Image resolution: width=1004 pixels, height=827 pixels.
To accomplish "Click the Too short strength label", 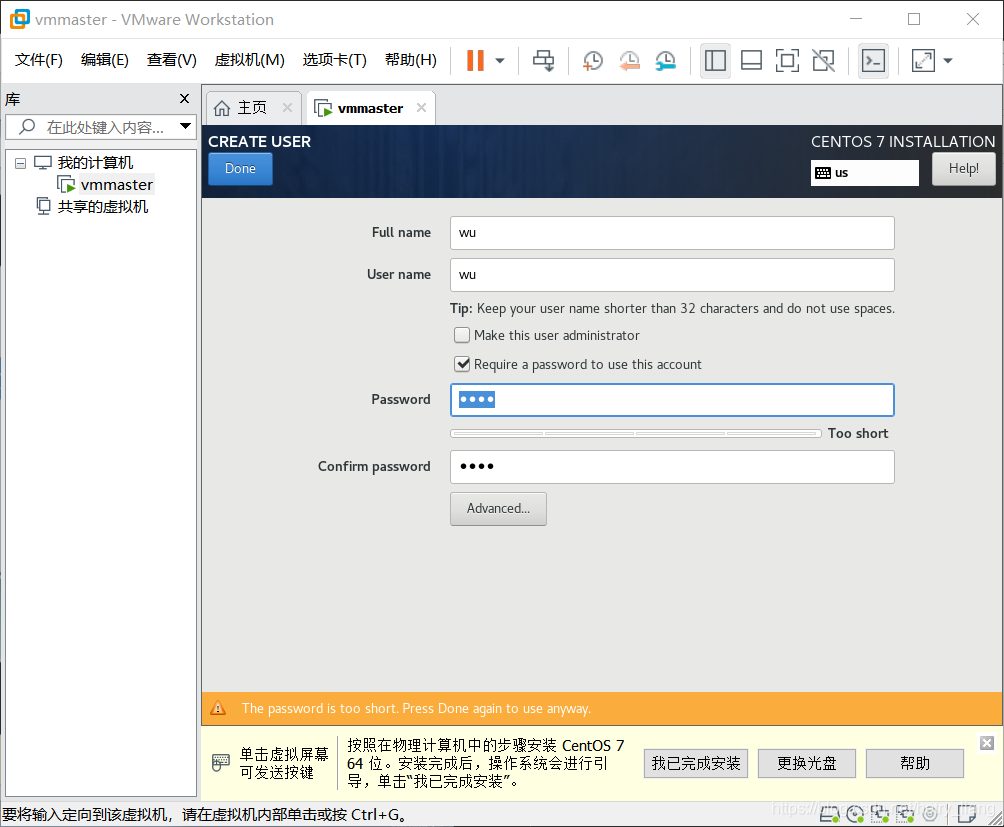I will 858,433.
